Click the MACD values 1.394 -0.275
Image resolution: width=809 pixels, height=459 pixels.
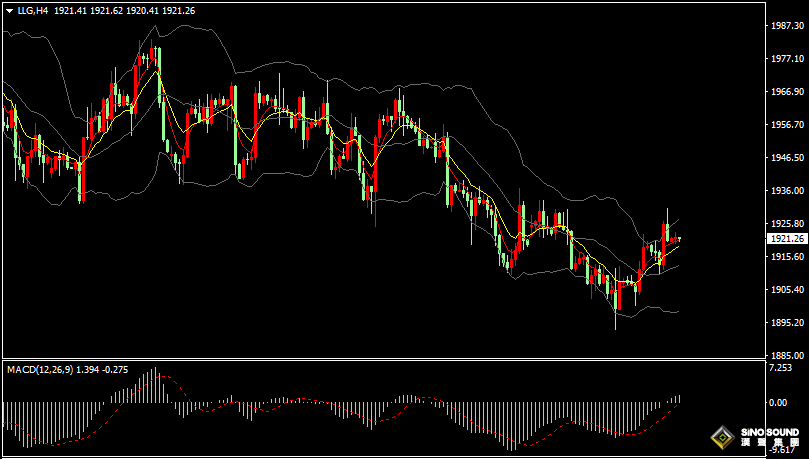tap(102, 370)
